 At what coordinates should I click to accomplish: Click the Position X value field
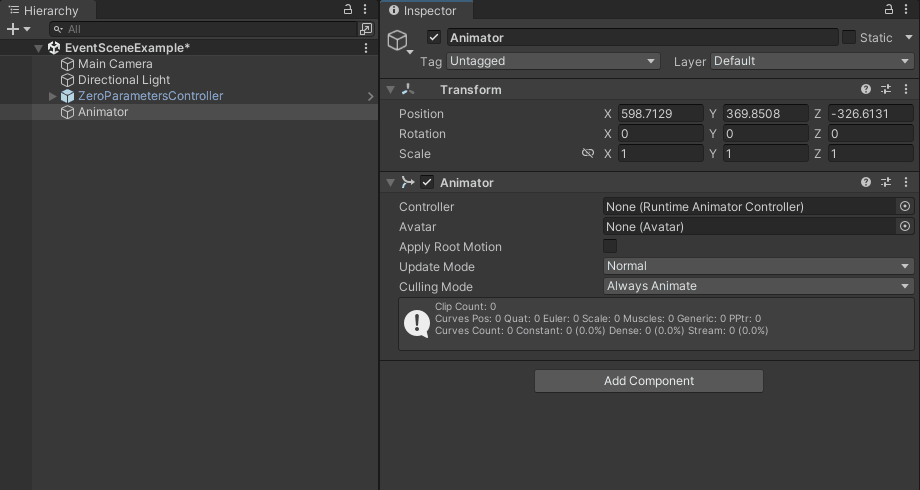tap(660, 114)
